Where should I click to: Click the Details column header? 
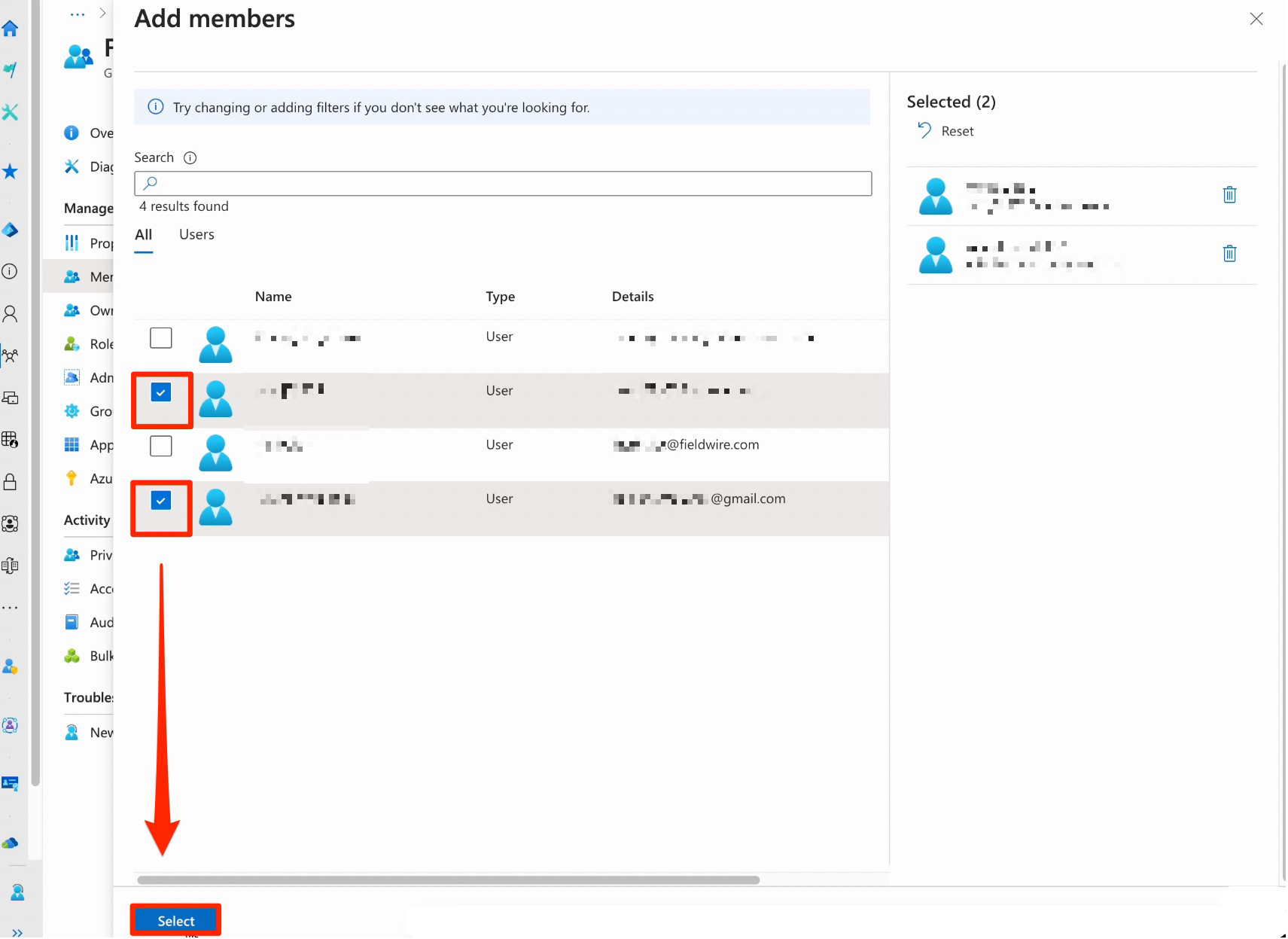coord(632,297)
